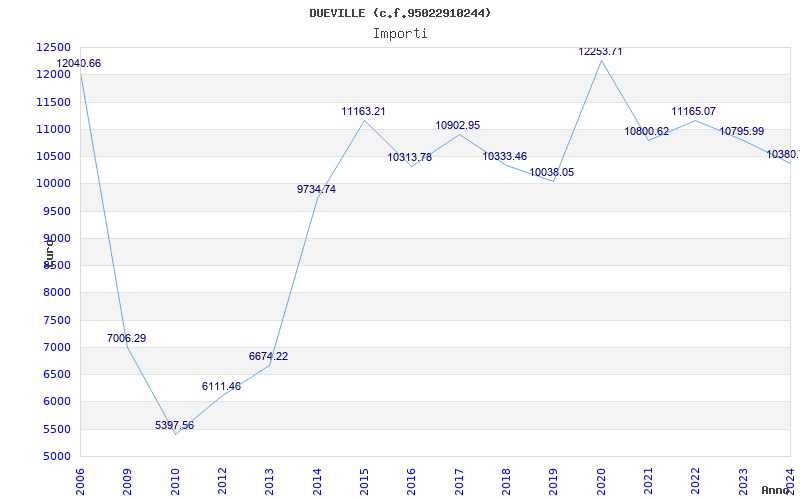Click the x-axis year label 2015

pos(364,482)
